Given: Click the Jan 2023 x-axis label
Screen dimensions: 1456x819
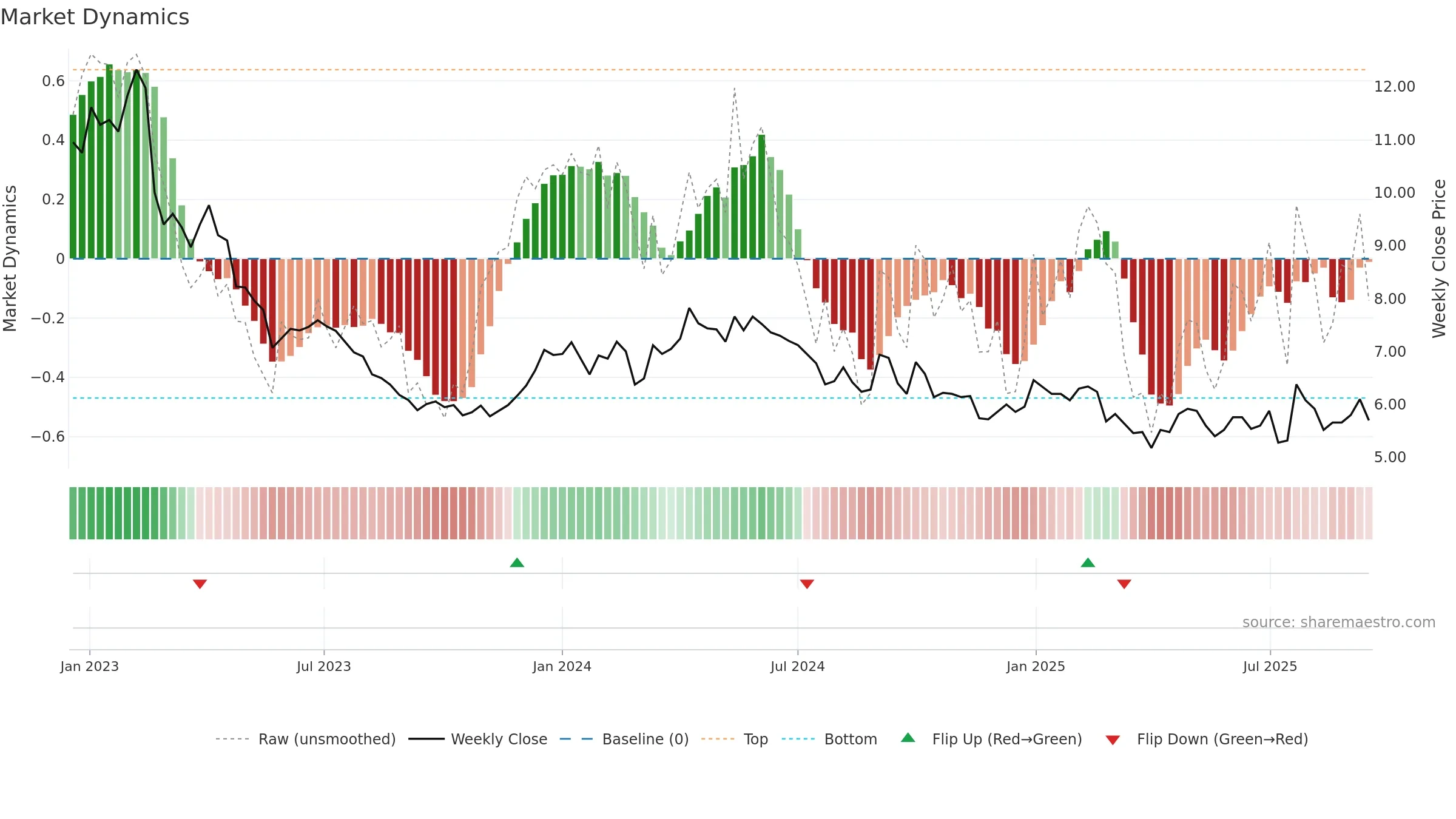Looking at the screenshot, I should [90, 667].
